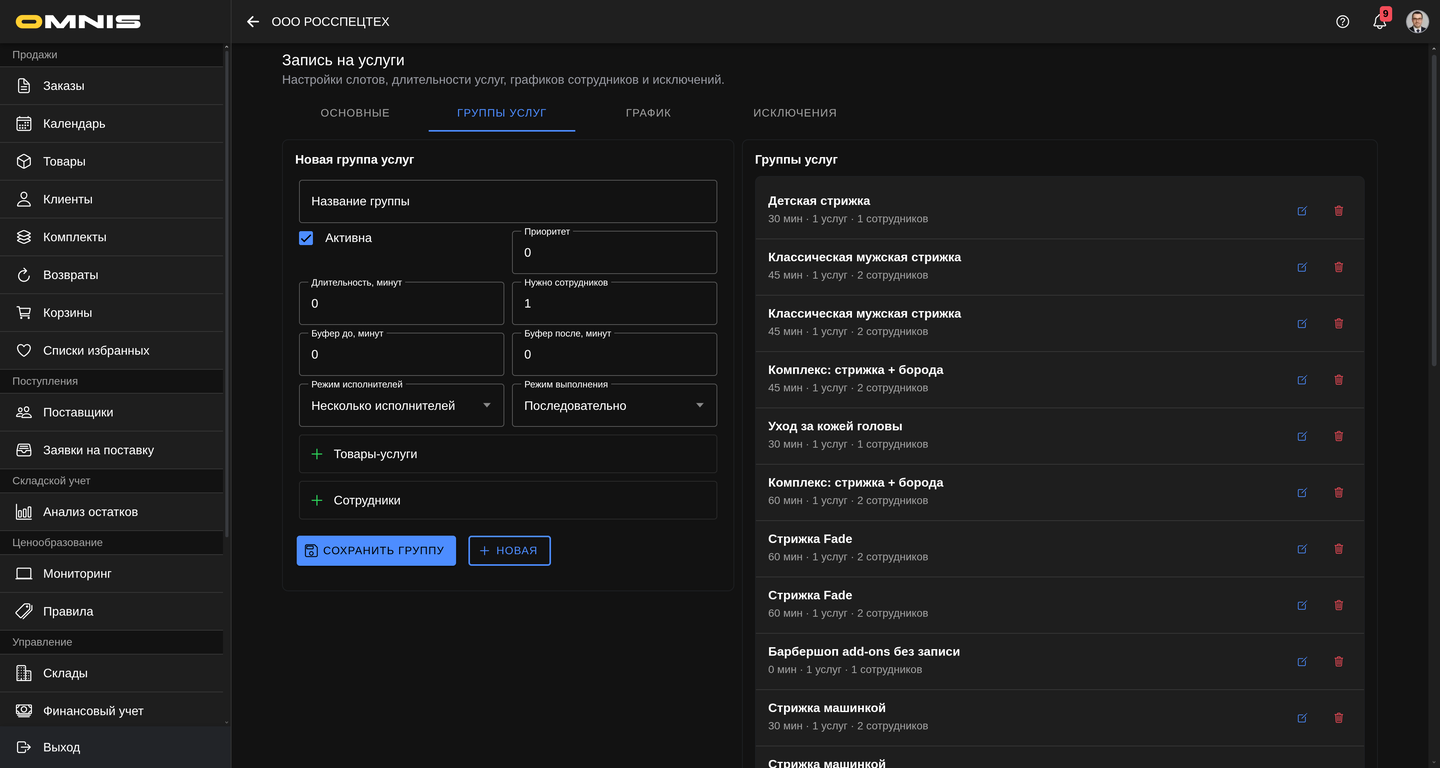1440x768 pixels.
Task: Click the Буфер после, минут field
Action: (614, 355)
